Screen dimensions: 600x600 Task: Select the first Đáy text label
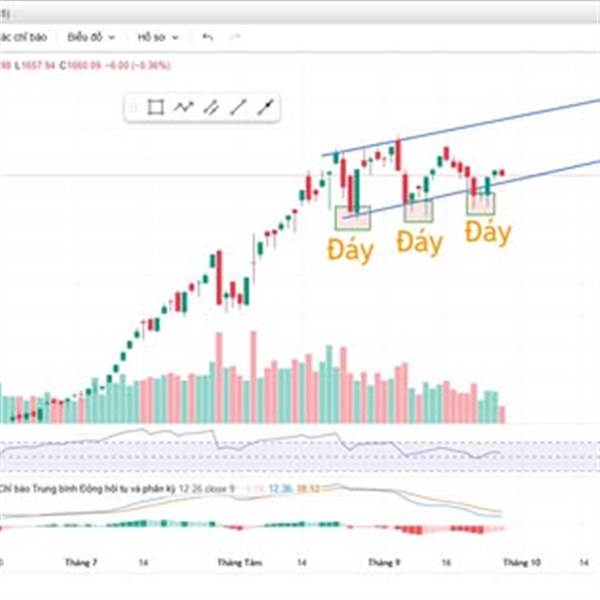click(351, 248)
